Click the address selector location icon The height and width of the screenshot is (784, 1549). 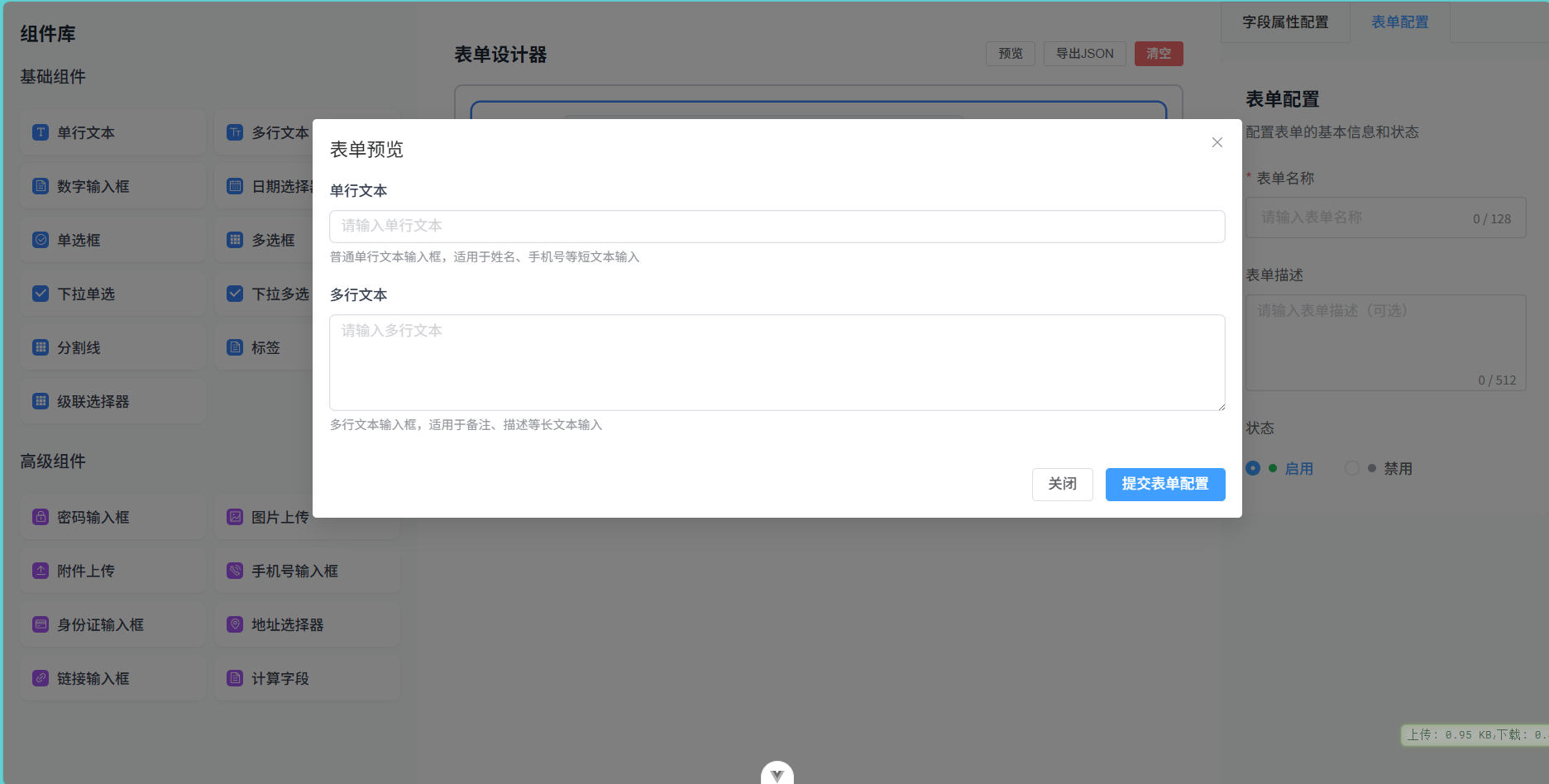tap(235, 624)
